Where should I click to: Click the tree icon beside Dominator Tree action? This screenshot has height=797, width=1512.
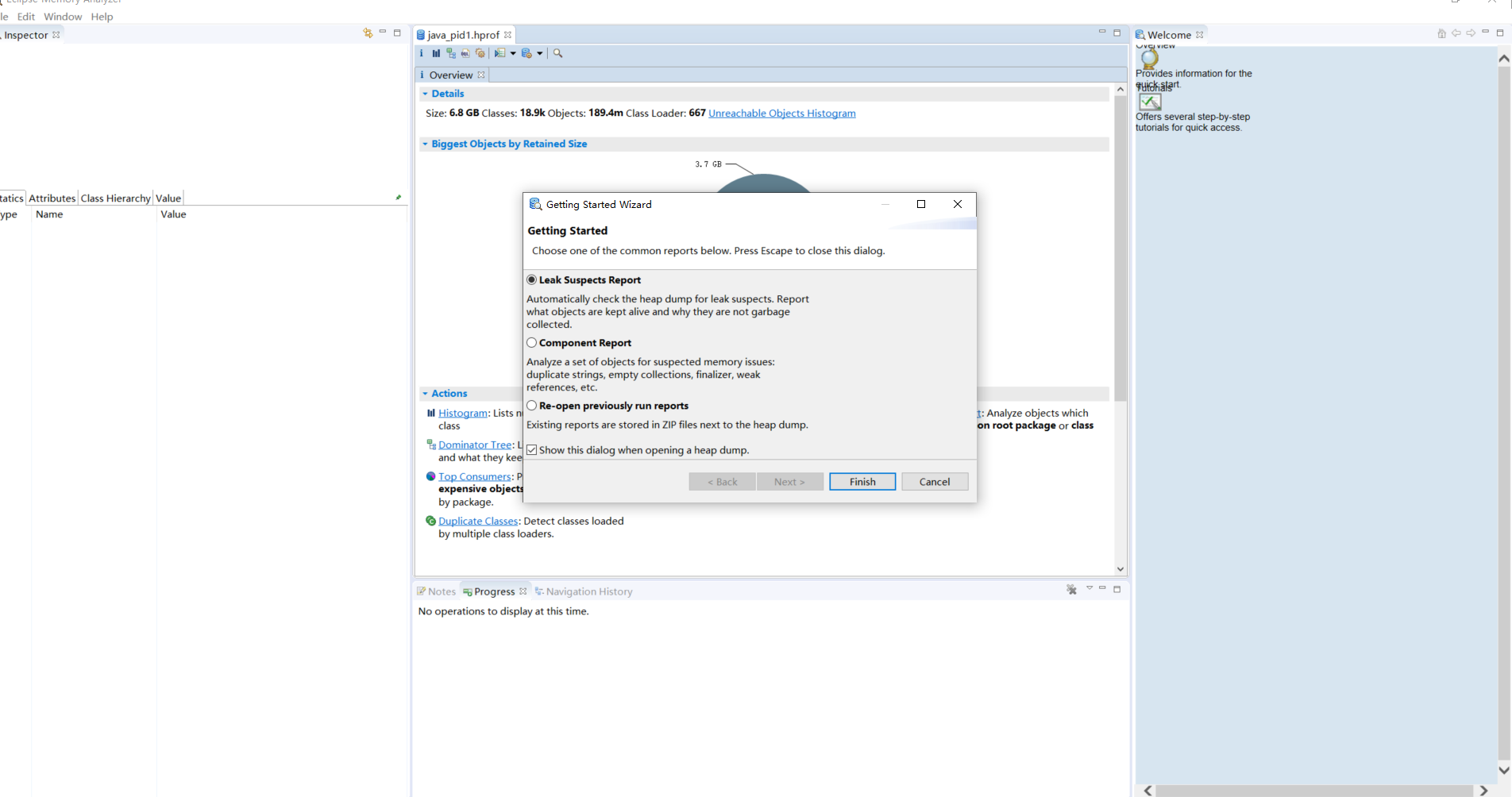tap(431, 445)
